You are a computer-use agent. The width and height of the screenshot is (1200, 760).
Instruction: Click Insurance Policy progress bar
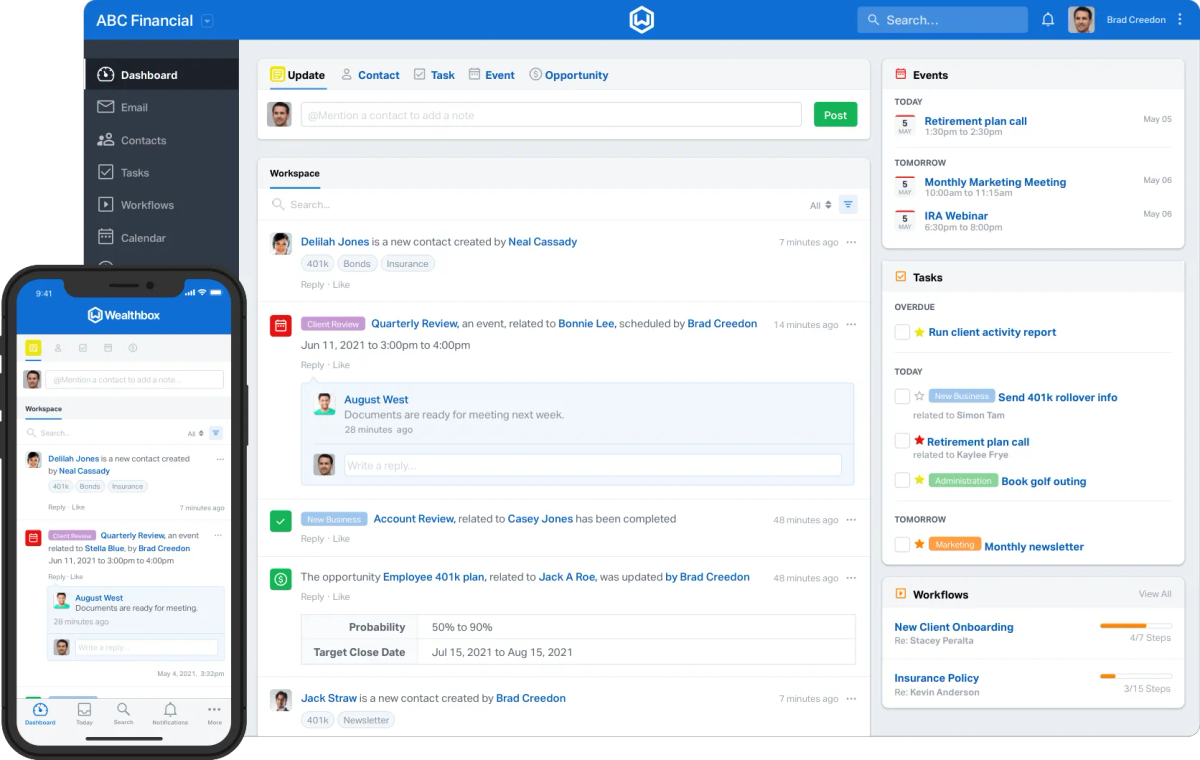[1135, 676]
